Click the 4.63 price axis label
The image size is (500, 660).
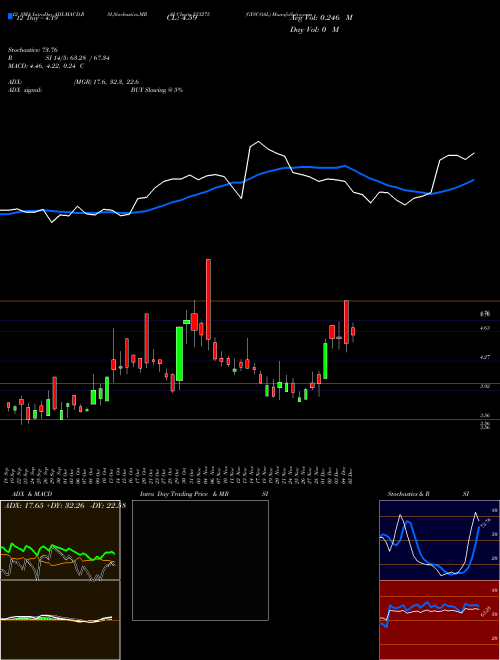[x=485, y=327]
